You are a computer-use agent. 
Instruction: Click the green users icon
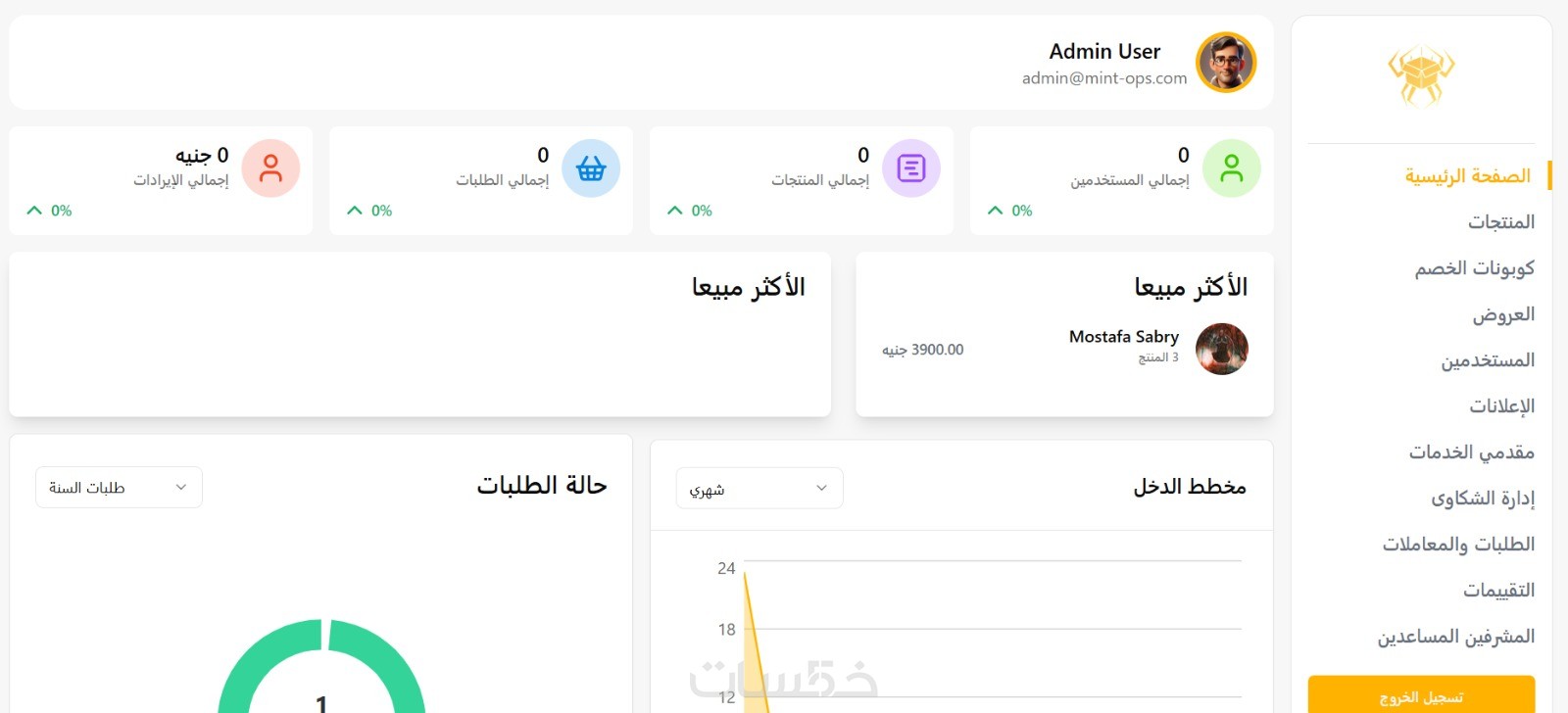point(1232,168)
